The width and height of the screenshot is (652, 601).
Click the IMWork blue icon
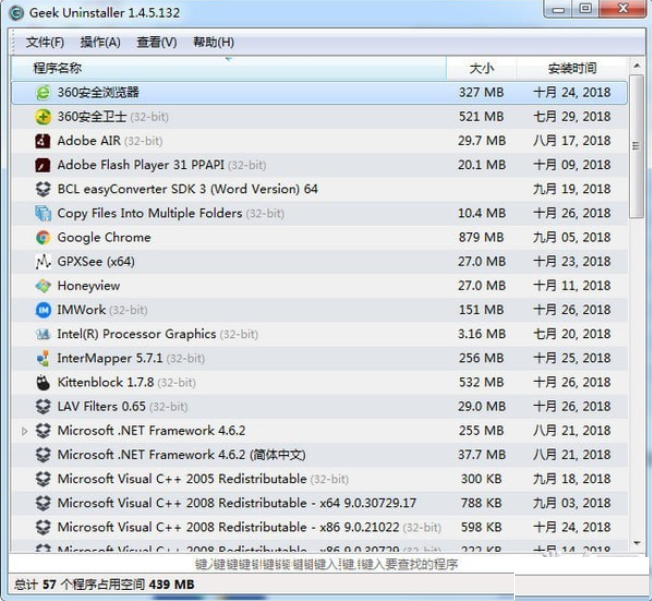click(43, 310)
